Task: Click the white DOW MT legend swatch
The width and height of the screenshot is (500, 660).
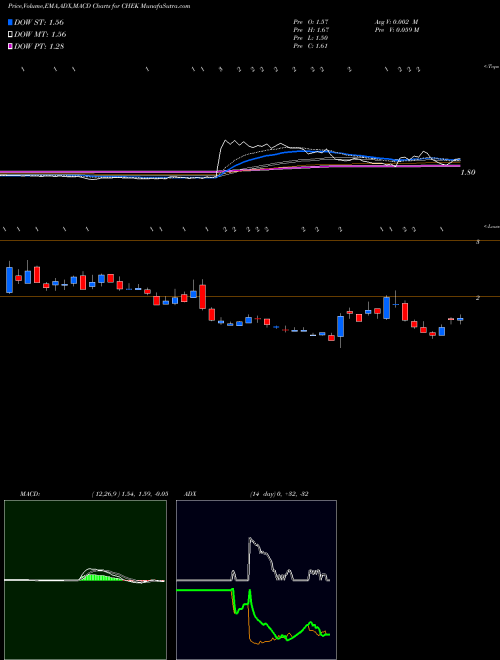Action: tap(11, 35)
